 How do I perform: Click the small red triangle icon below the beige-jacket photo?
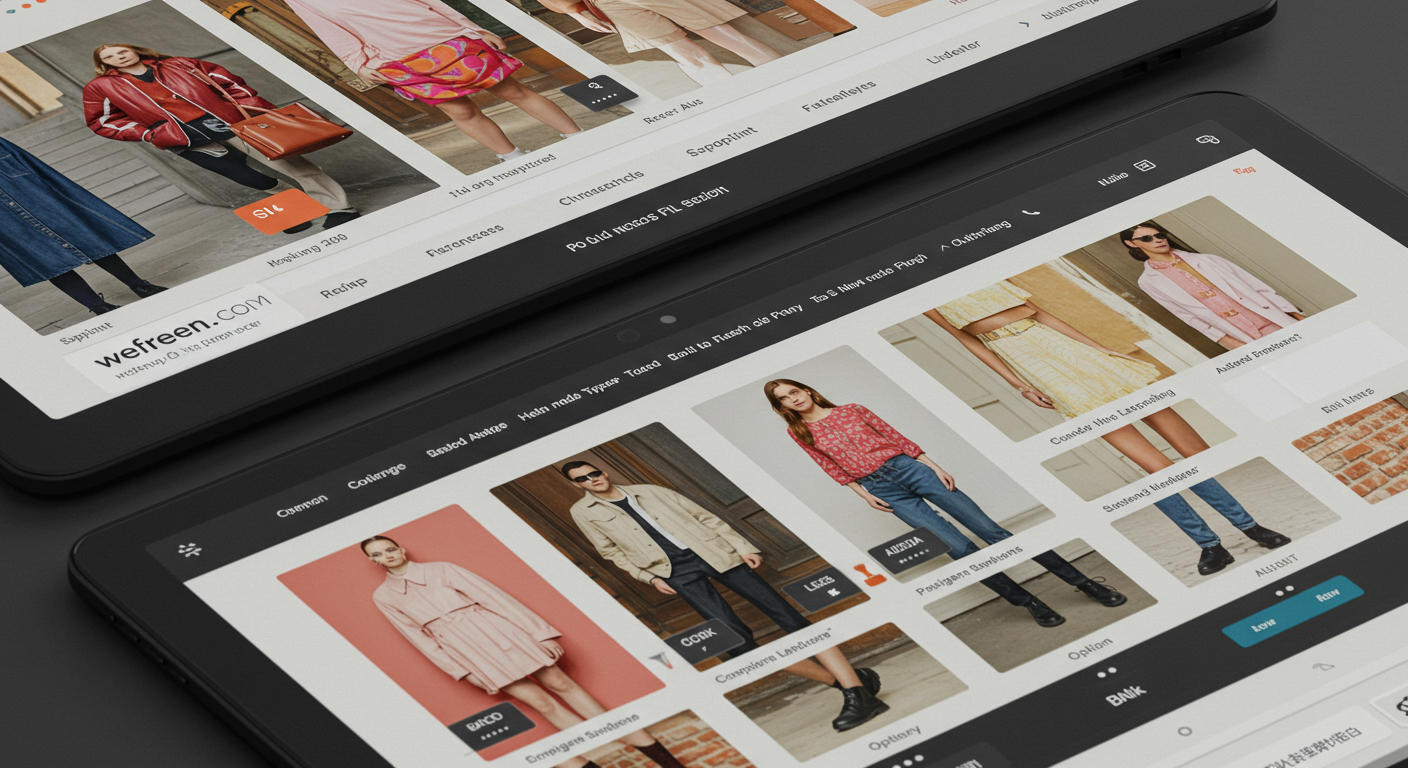pos(657,659)
